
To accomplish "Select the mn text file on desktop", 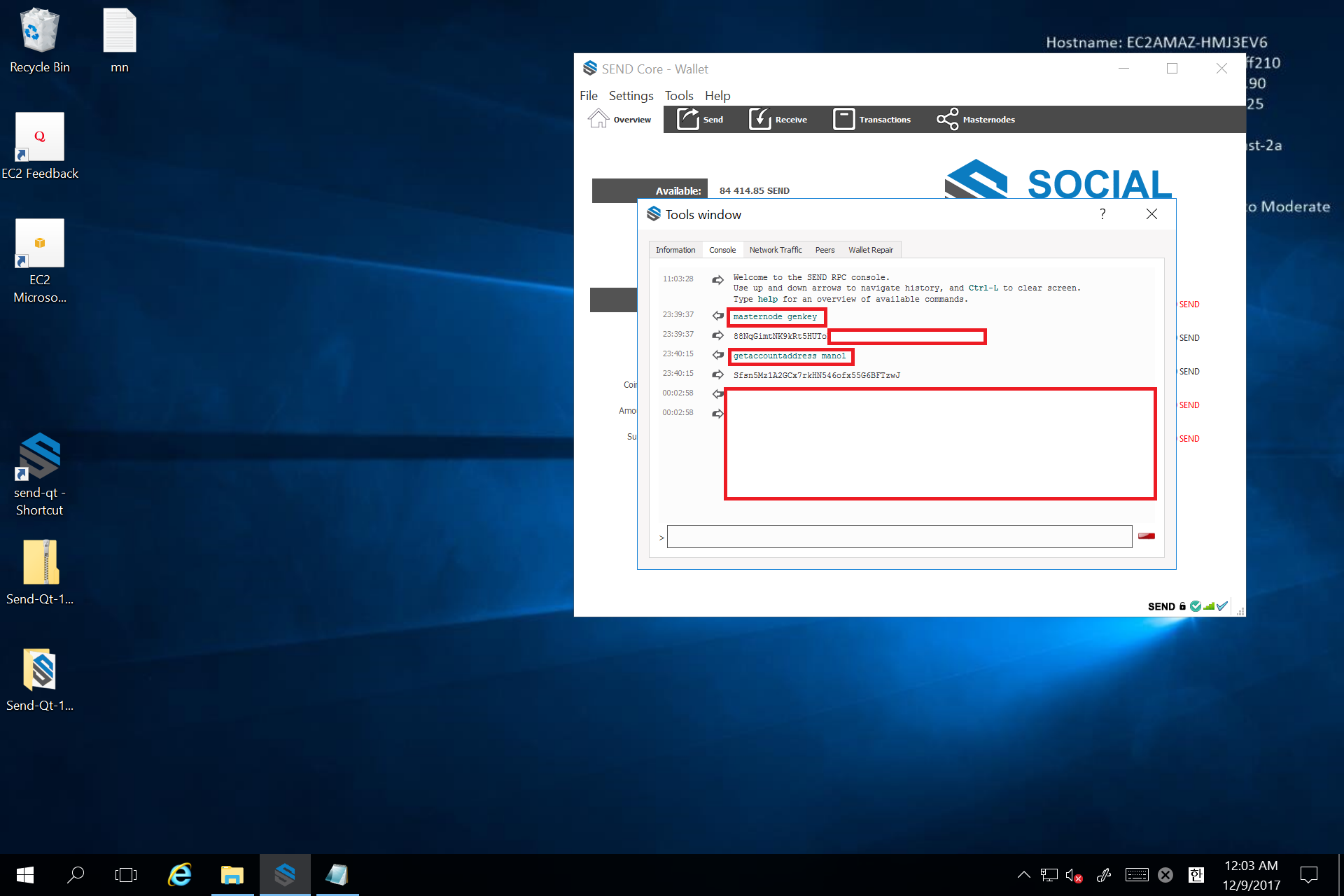I will coord(120,41).
